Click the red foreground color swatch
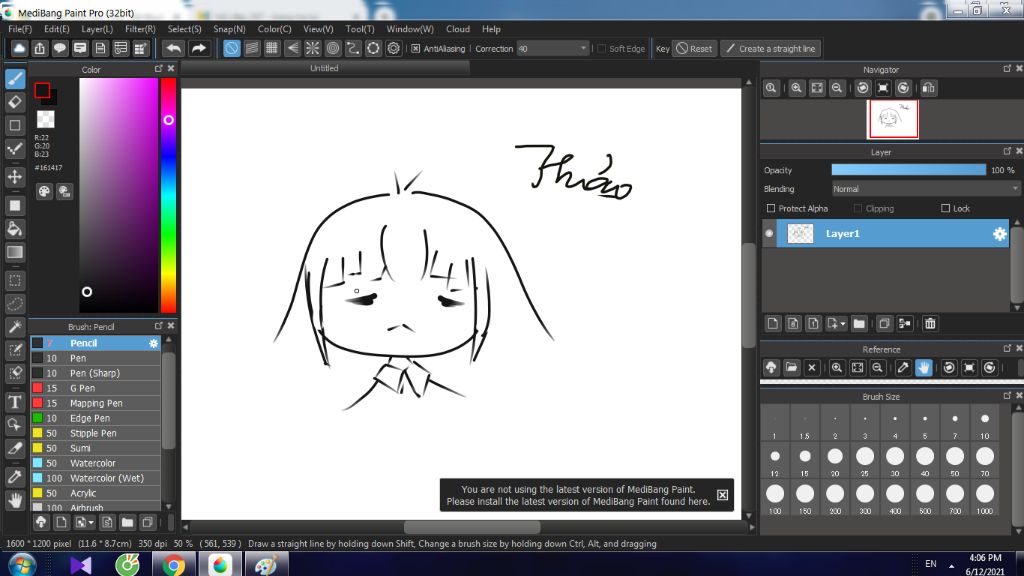The width and height of the screenshot is (1024, 576). (42, 91)
